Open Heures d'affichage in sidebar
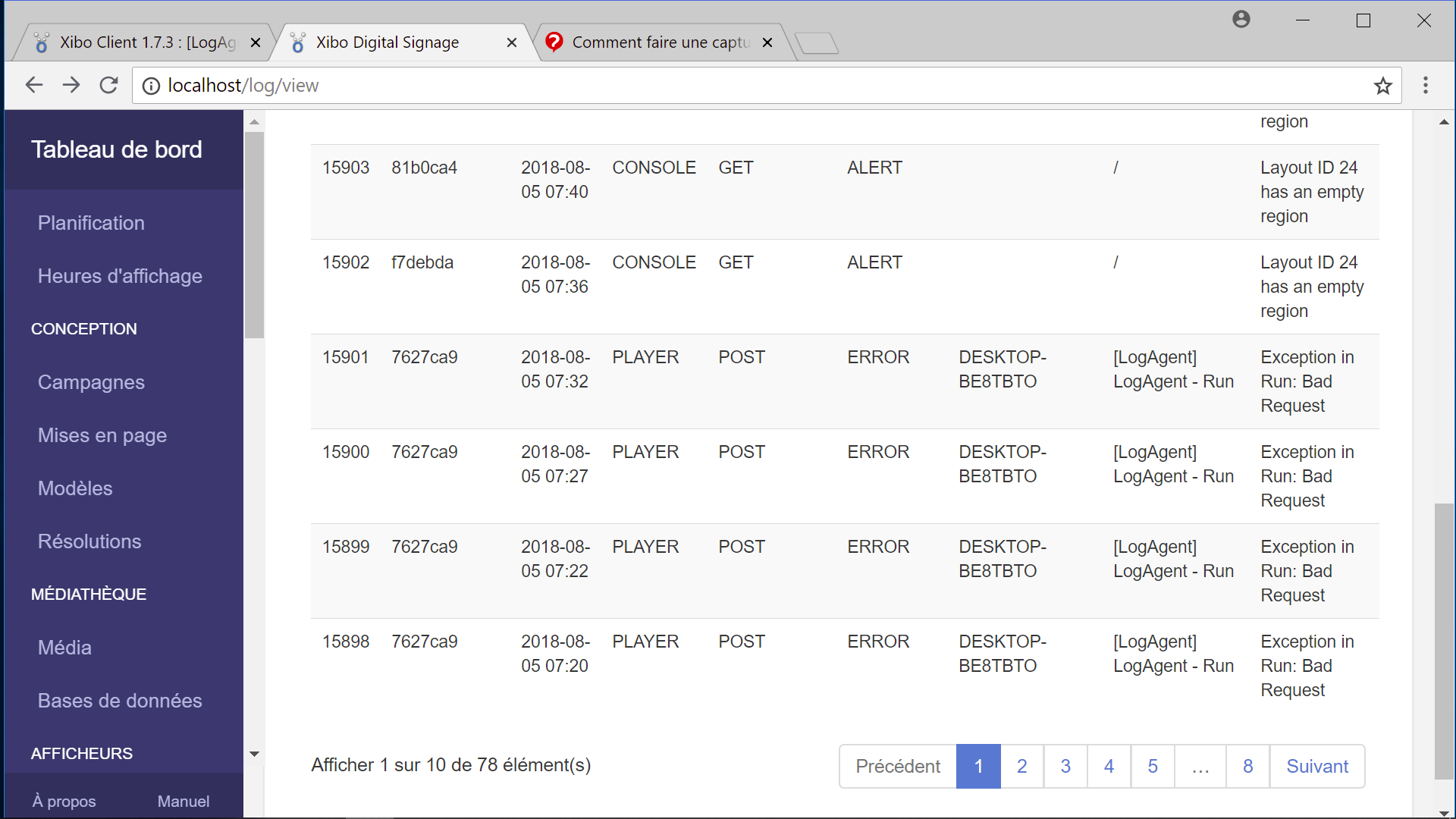 point(120,276)
